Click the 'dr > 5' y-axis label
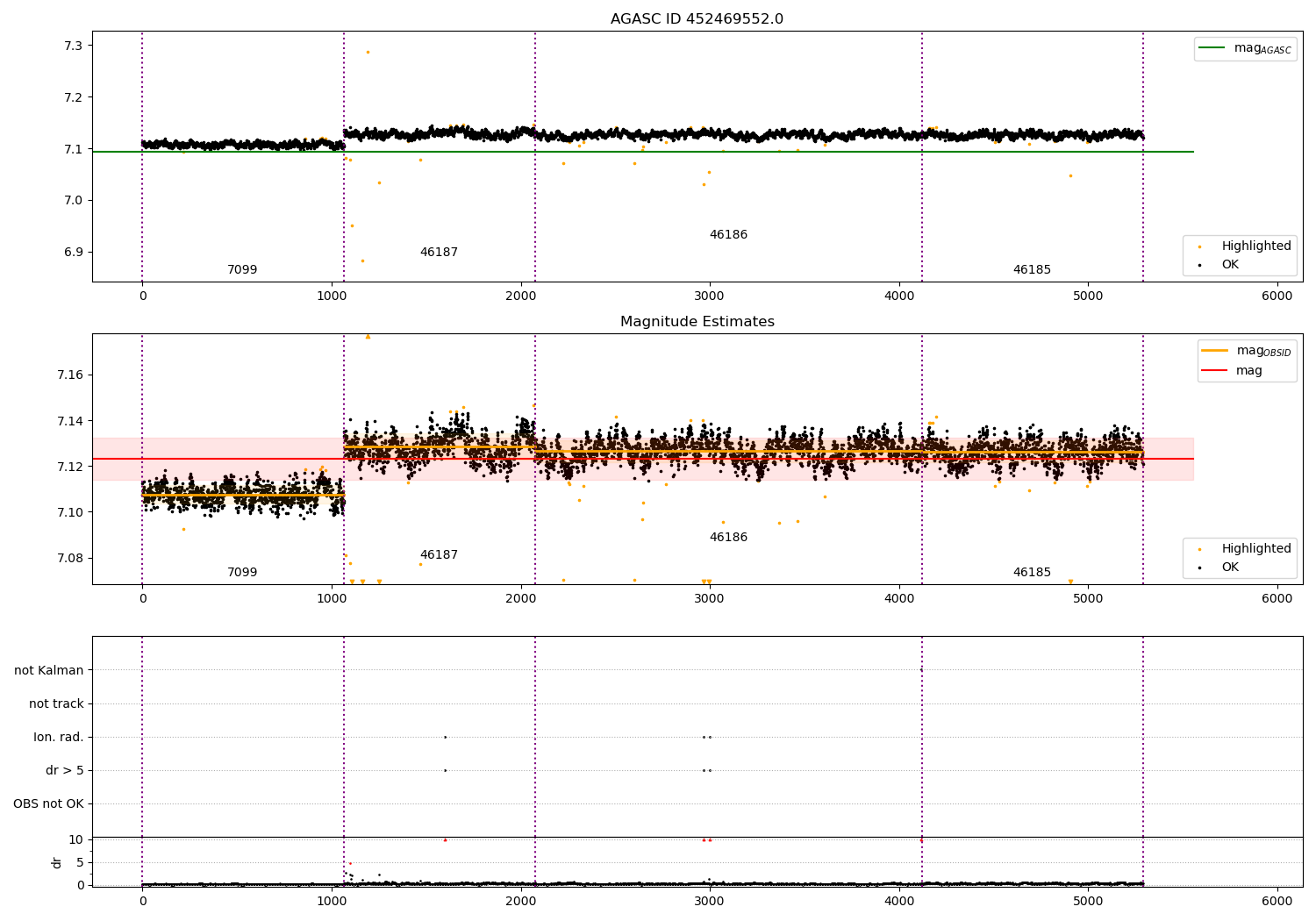This screenshot has width=1316, height=921. pos(65,770)
